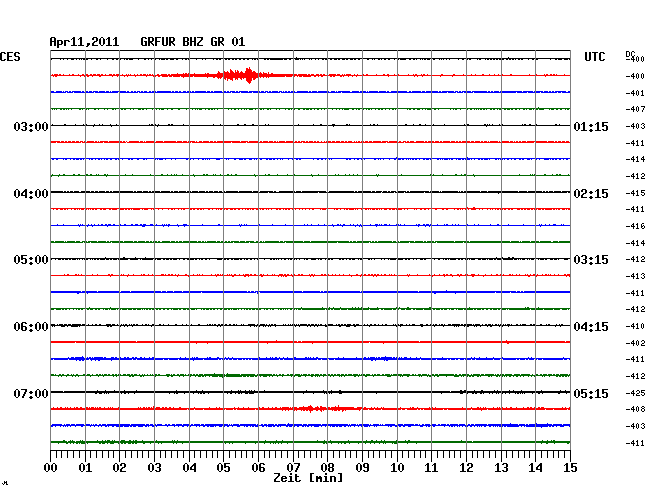Click x-axis minute label '13'
The image size is (650, 494).
pos(501,468)
